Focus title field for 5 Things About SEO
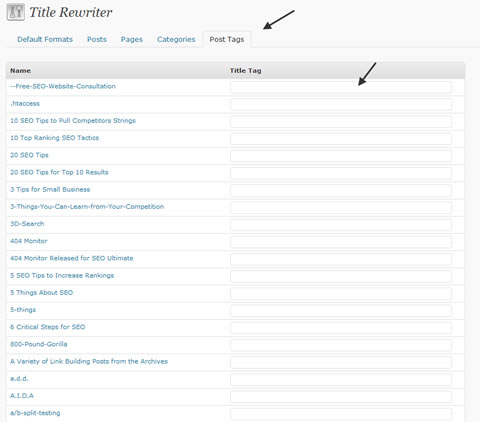This screenshot has height=422, width=480. click(x=341, y=294)
